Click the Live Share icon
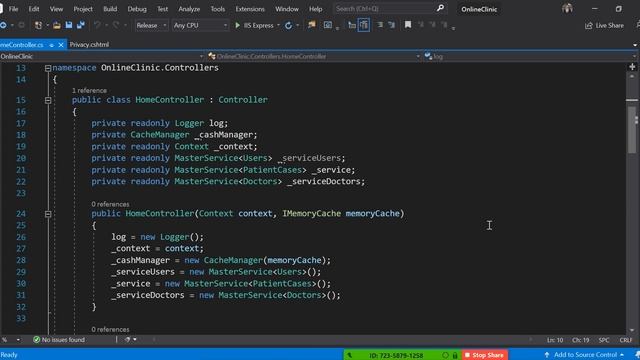Viewport: 640px width, 360px height. point(589,25)
